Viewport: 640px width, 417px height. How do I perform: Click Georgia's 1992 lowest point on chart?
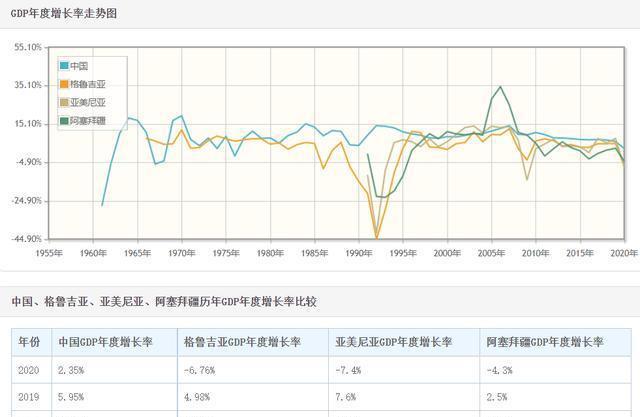pos(376,238)
